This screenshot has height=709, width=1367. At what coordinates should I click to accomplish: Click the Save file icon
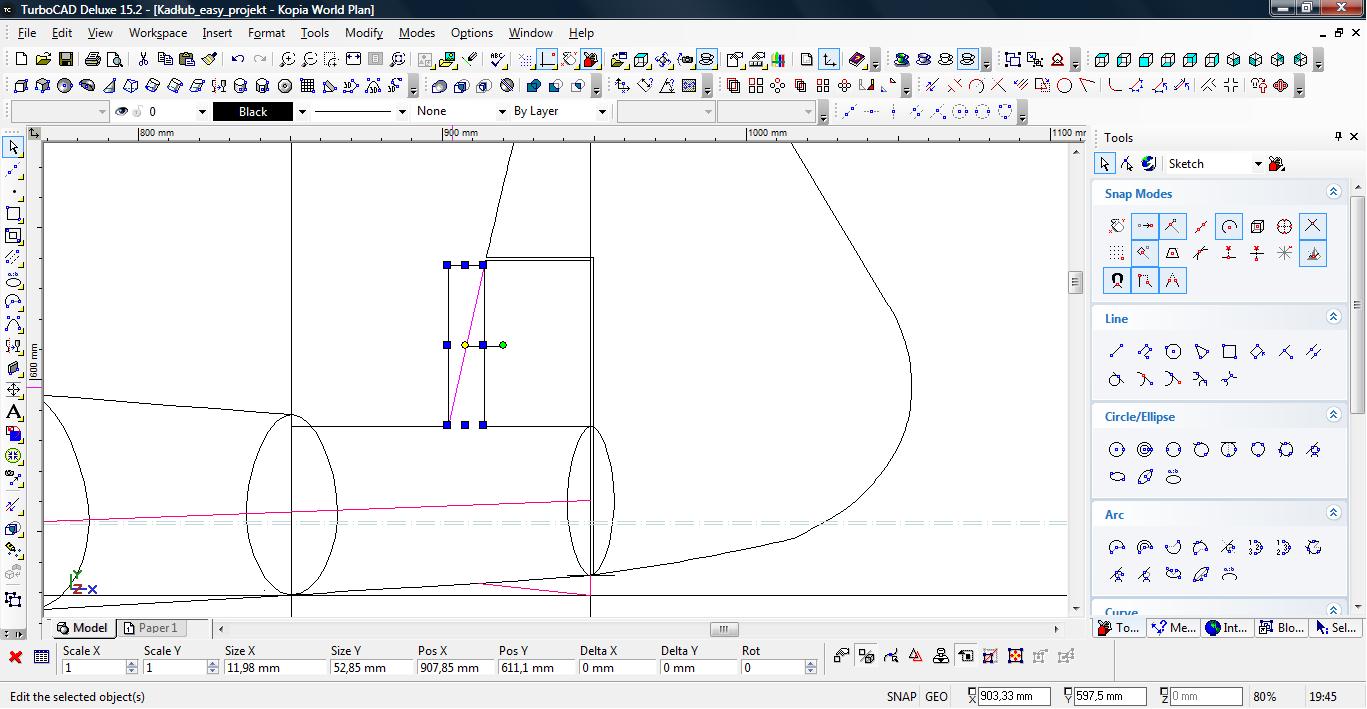pos(65,60)
